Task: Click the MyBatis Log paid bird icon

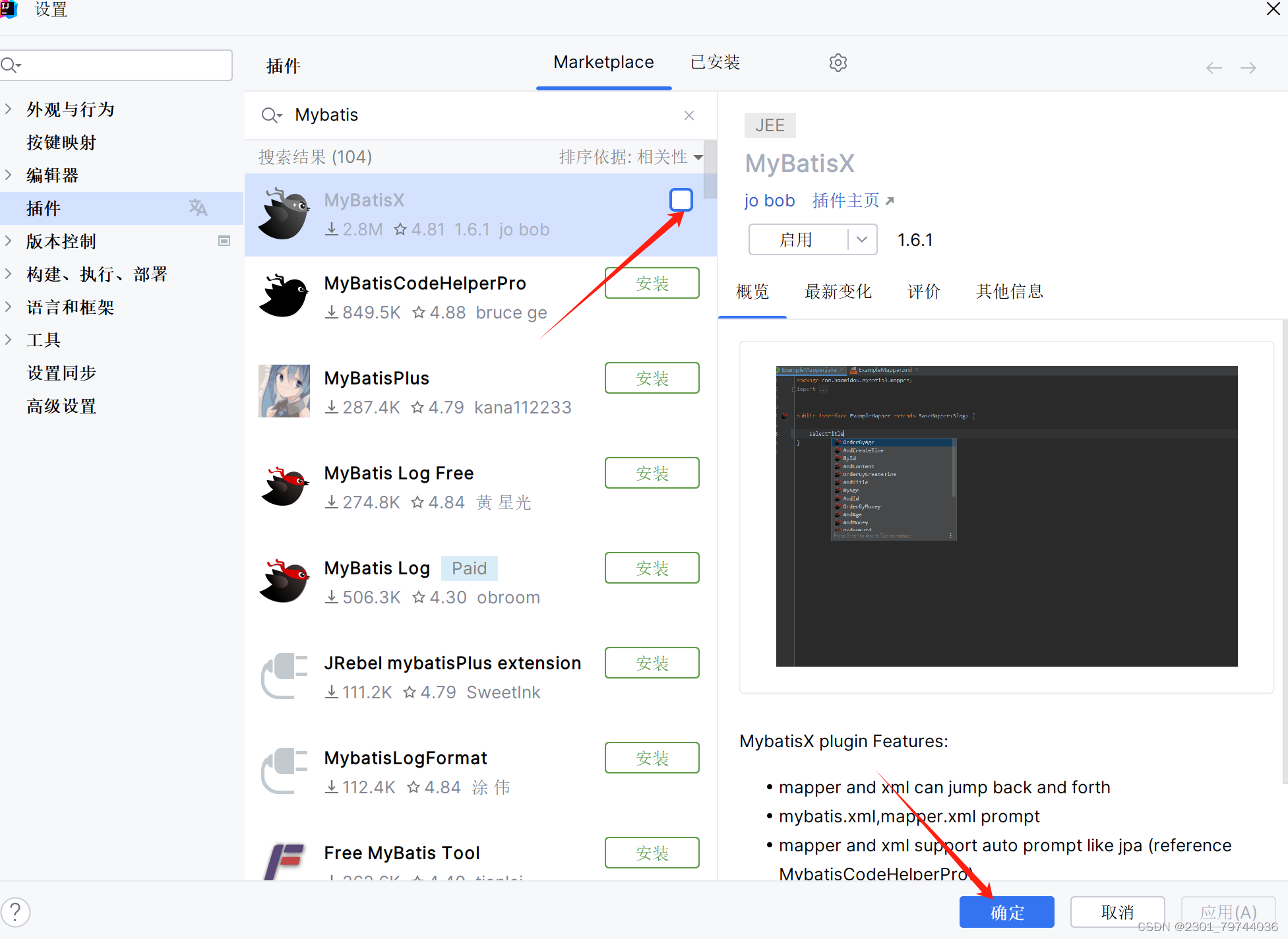Action: (x=284, y=581)
